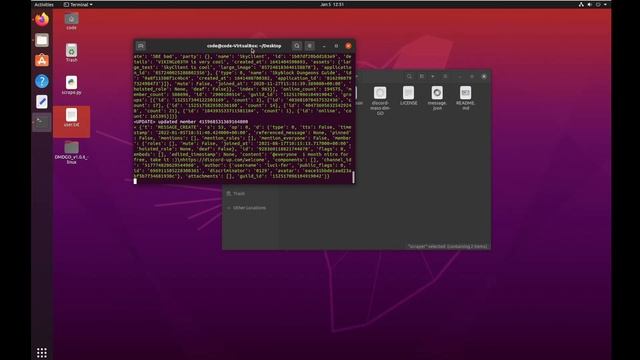
Task: Close the Files window
Action: [484, 76]
